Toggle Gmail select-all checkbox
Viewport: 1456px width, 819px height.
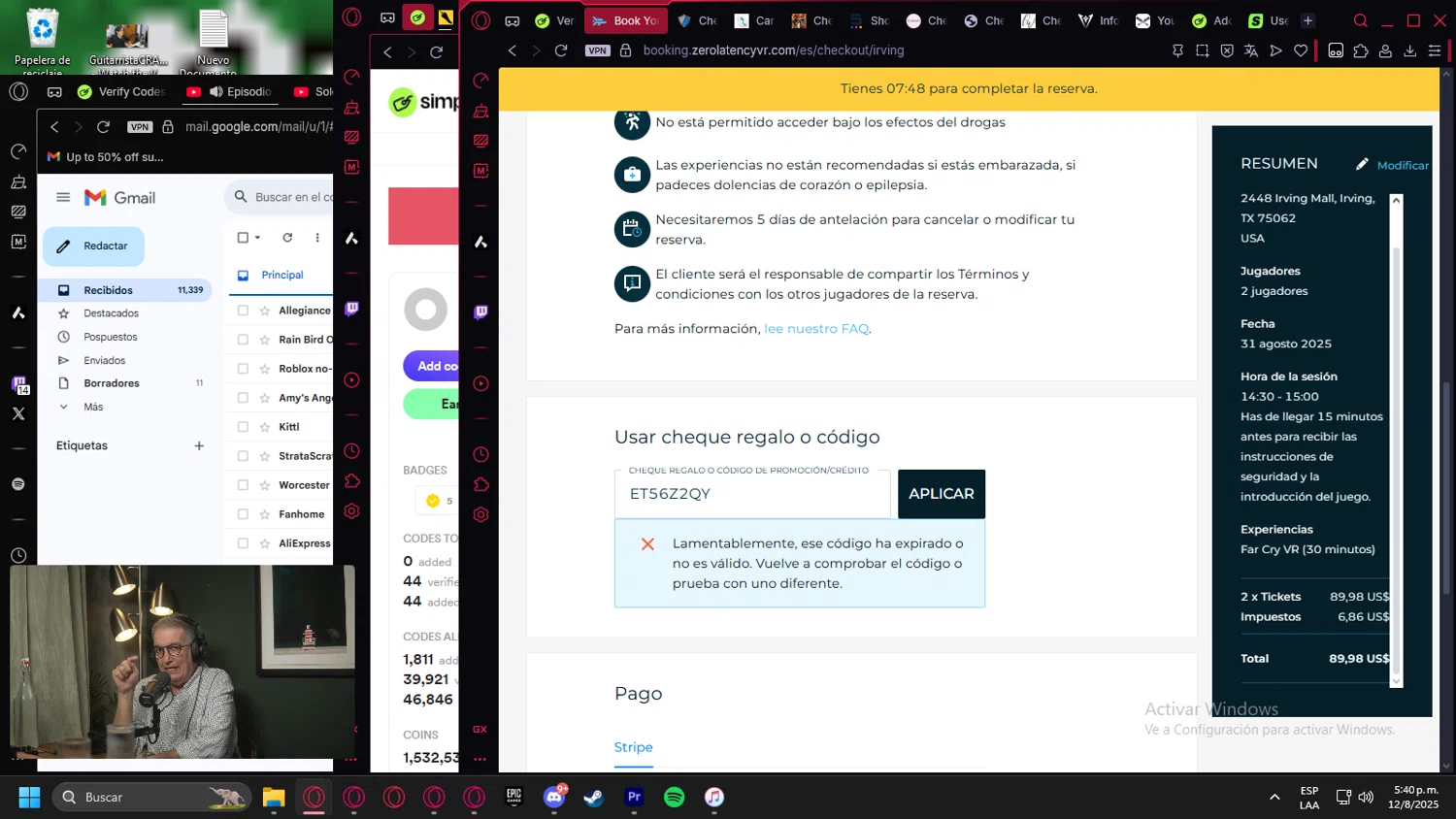(x=243, y=237)
